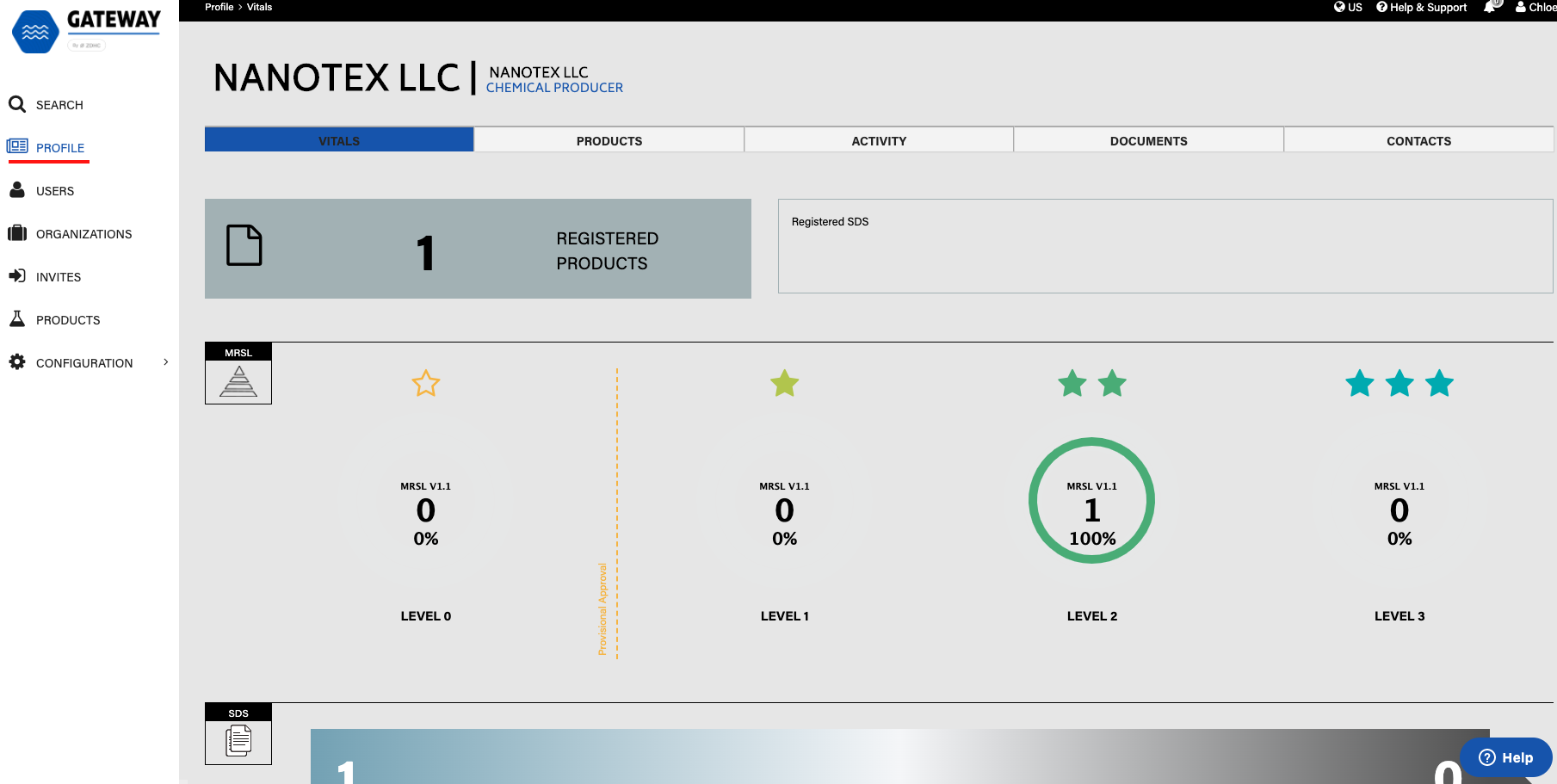This screenshot has height=784, width=1557.
Task: Expand the Configuration submenu chevron
Action: [x=166, y=362]
